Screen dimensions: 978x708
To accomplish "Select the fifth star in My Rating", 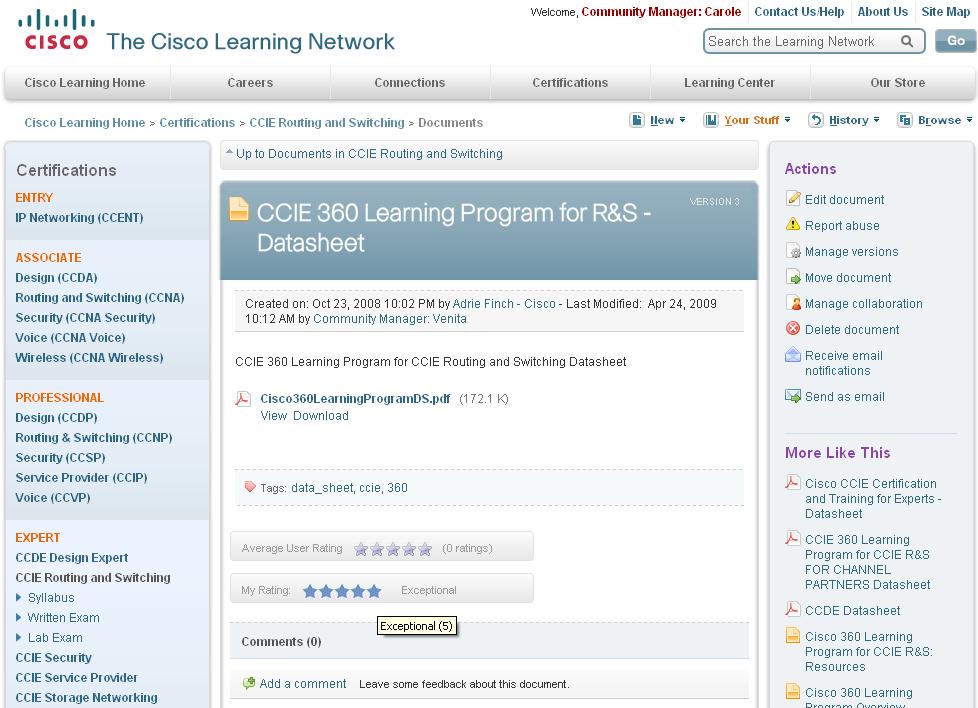I will click(374, 591).
